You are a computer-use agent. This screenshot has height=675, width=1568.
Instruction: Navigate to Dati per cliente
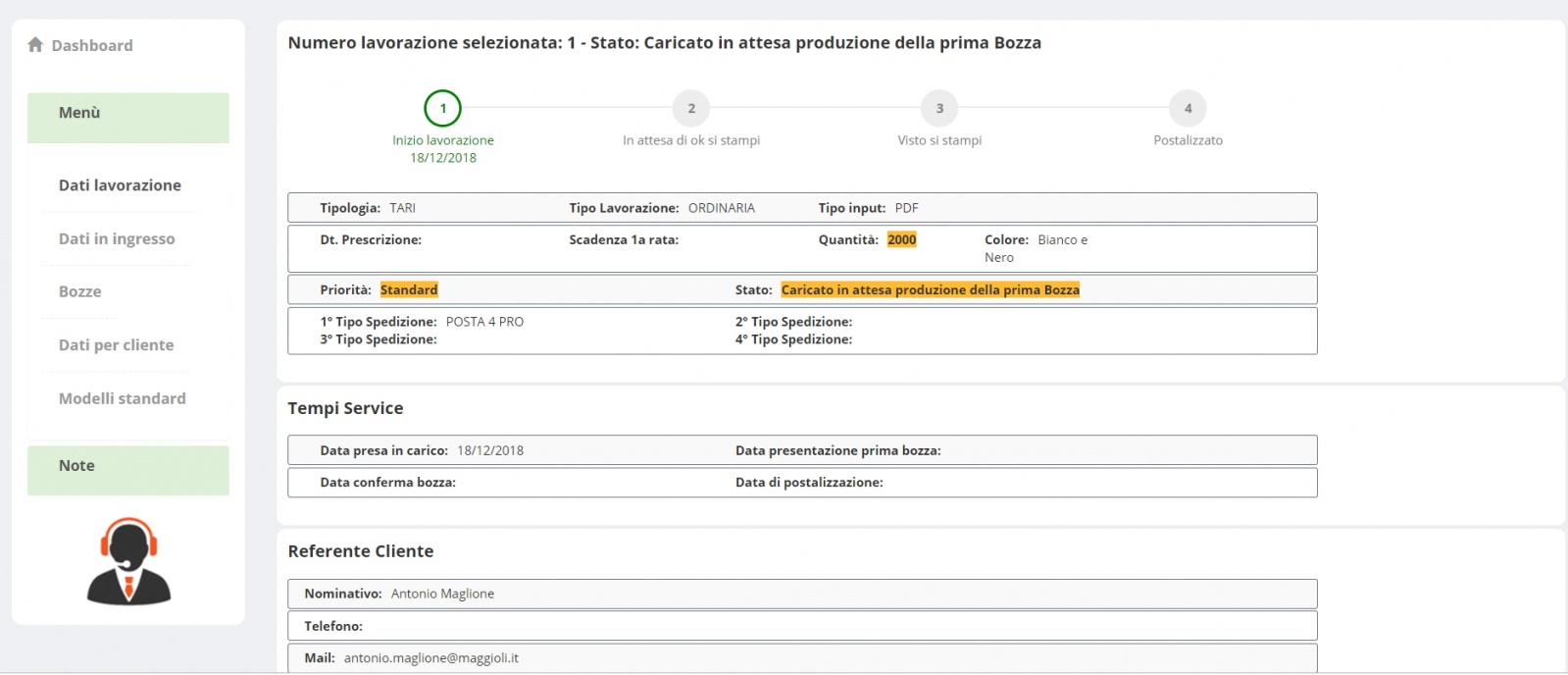pos(116,345)
